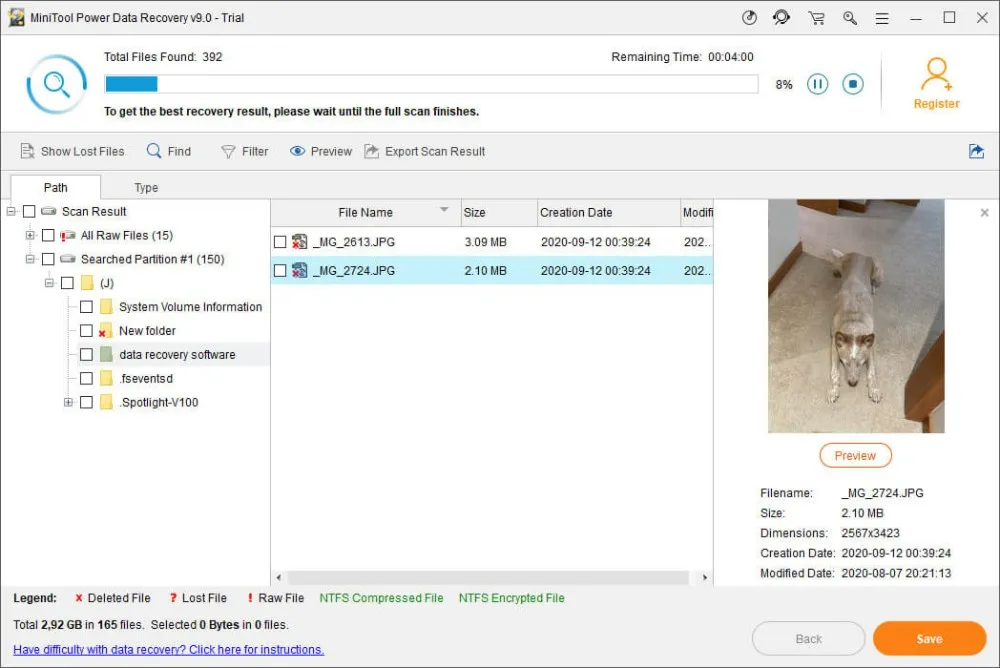The width and height of the screenshot is (1000, 668).
Task: Click the Register user icon
Action: coord(936,74)
